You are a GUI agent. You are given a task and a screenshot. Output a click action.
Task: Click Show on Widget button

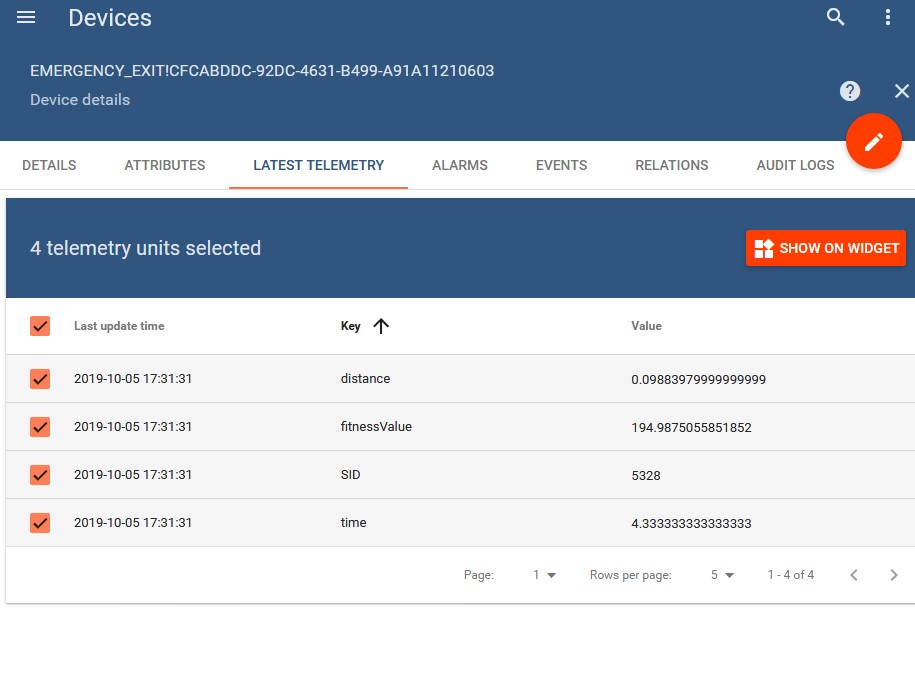(x=826, y=248)
